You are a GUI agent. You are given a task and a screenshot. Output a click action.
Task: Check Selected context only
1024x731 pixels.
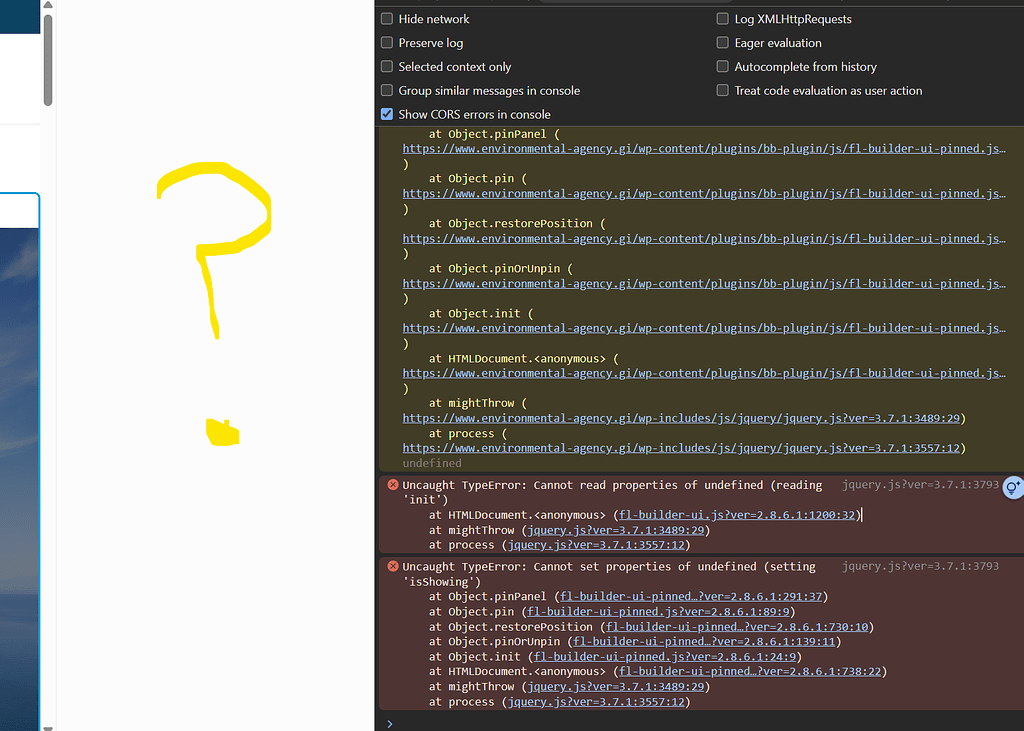click(x=386, y=66)
